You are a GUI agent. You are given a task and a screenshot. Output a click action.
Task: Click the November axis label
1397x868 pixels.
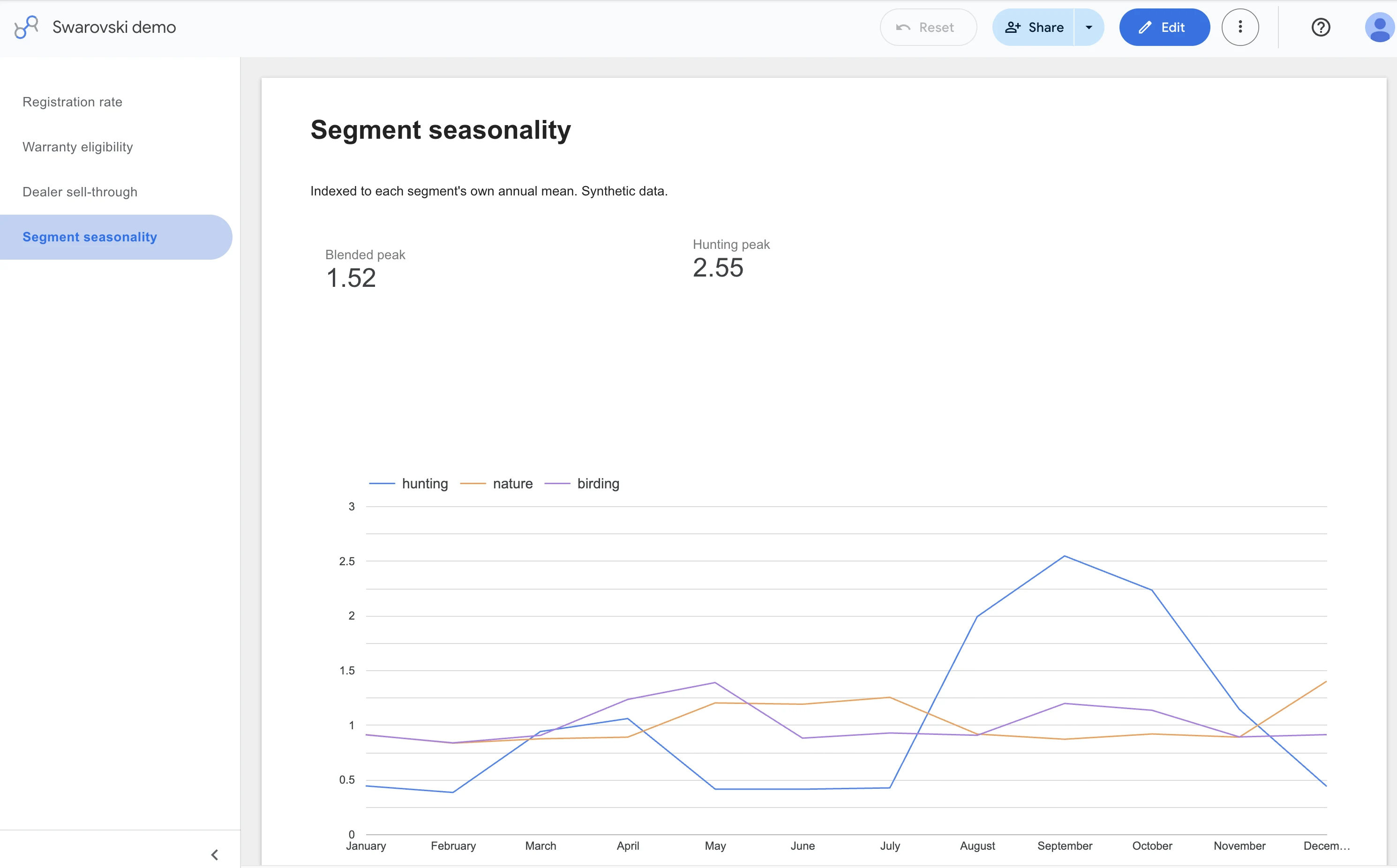point(1239,846)
